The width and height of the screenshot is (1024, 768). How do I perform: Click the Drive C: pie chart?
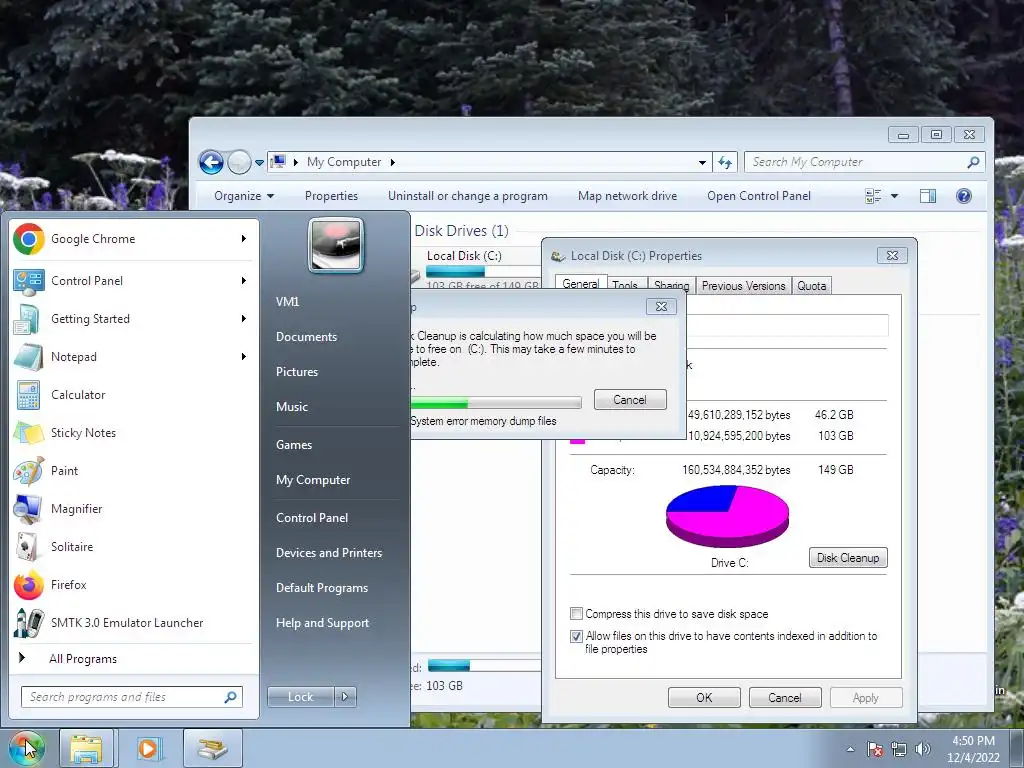[x=727, y=516]
